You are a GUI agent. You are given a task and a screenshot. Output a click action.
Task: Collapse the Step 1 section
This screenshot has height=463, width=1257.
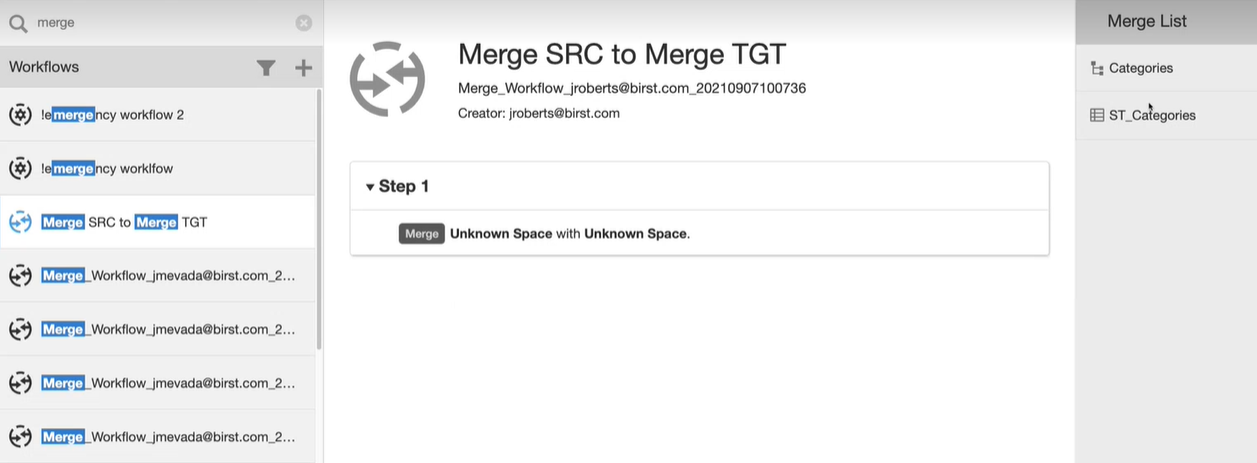(370, 187)
